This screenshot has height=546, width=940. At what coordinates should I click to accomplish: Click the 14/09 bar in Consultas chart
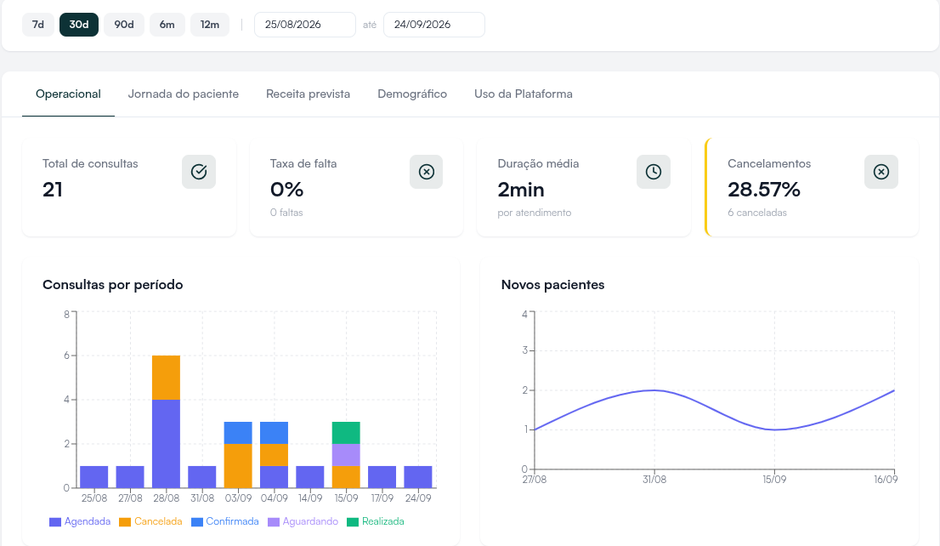coord(310,477)
